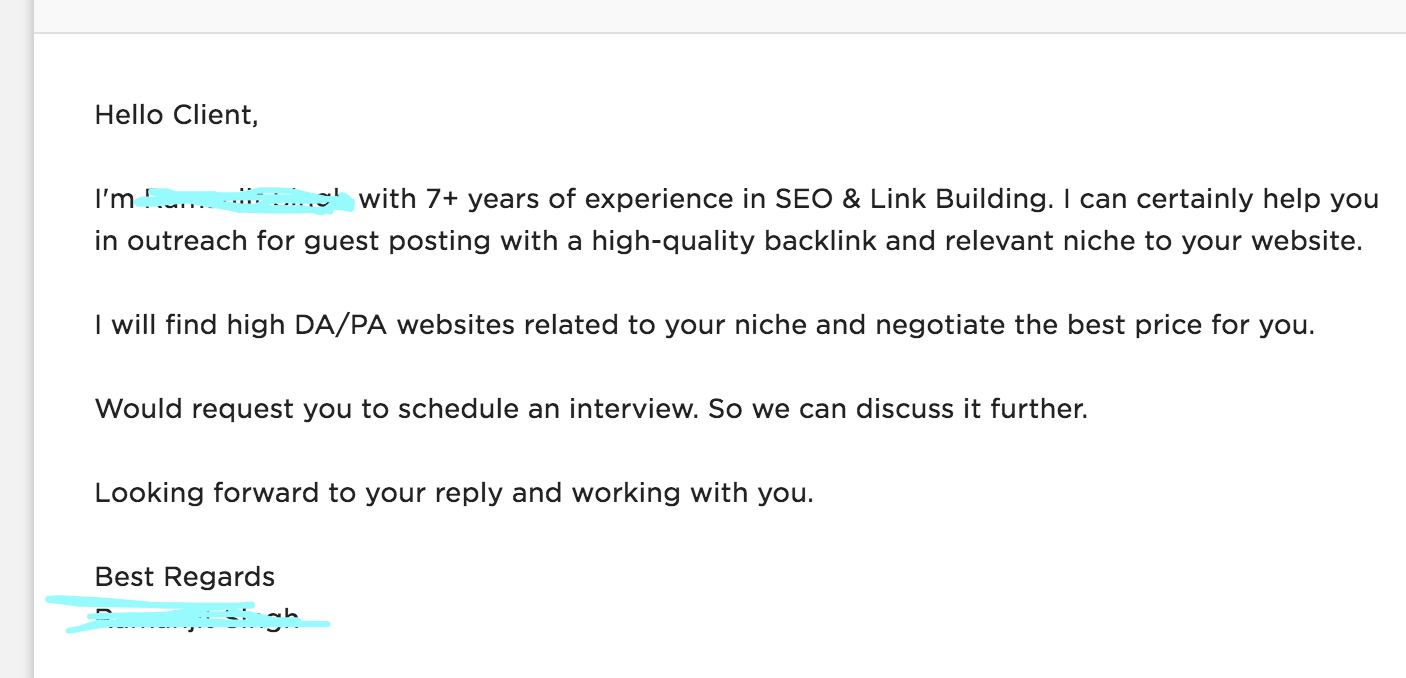Image resolution: width=1406 pixels, height=678 pixels.
Task: Click the 'Best Regards' closing line
Action: [x=184, y=577]
